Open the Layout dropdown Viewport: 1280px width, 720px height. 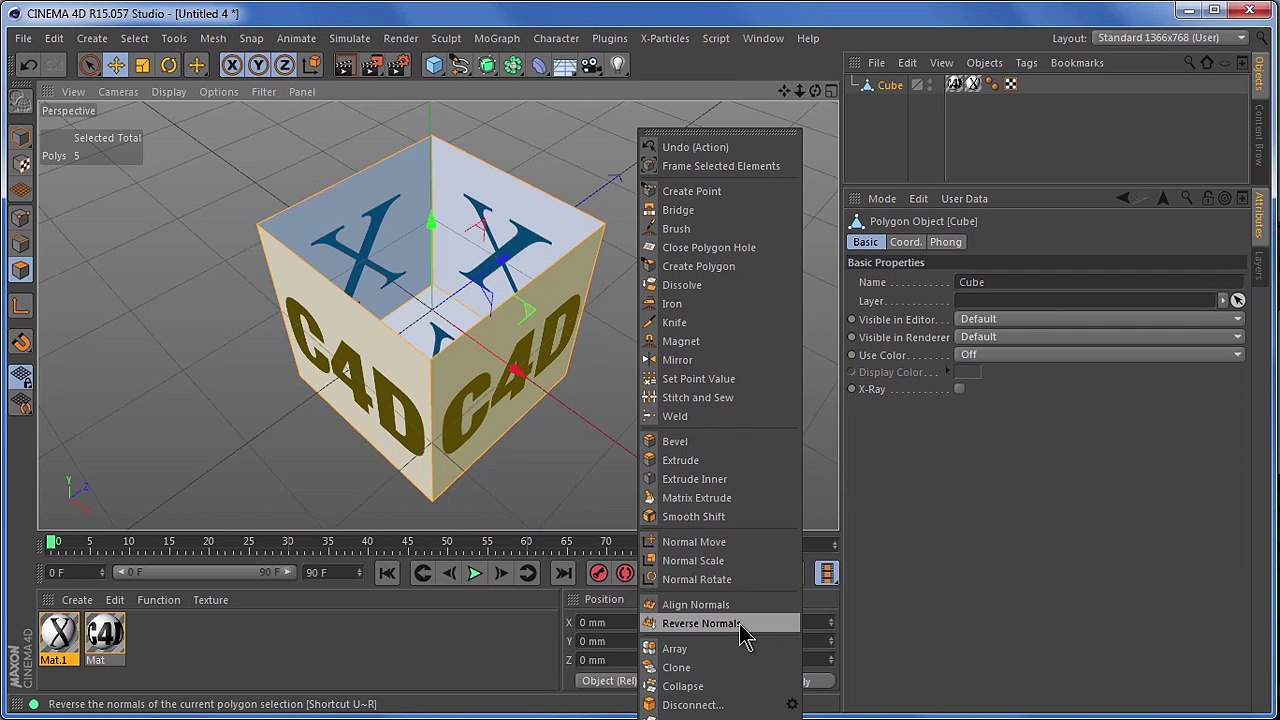pos(1170,38)
